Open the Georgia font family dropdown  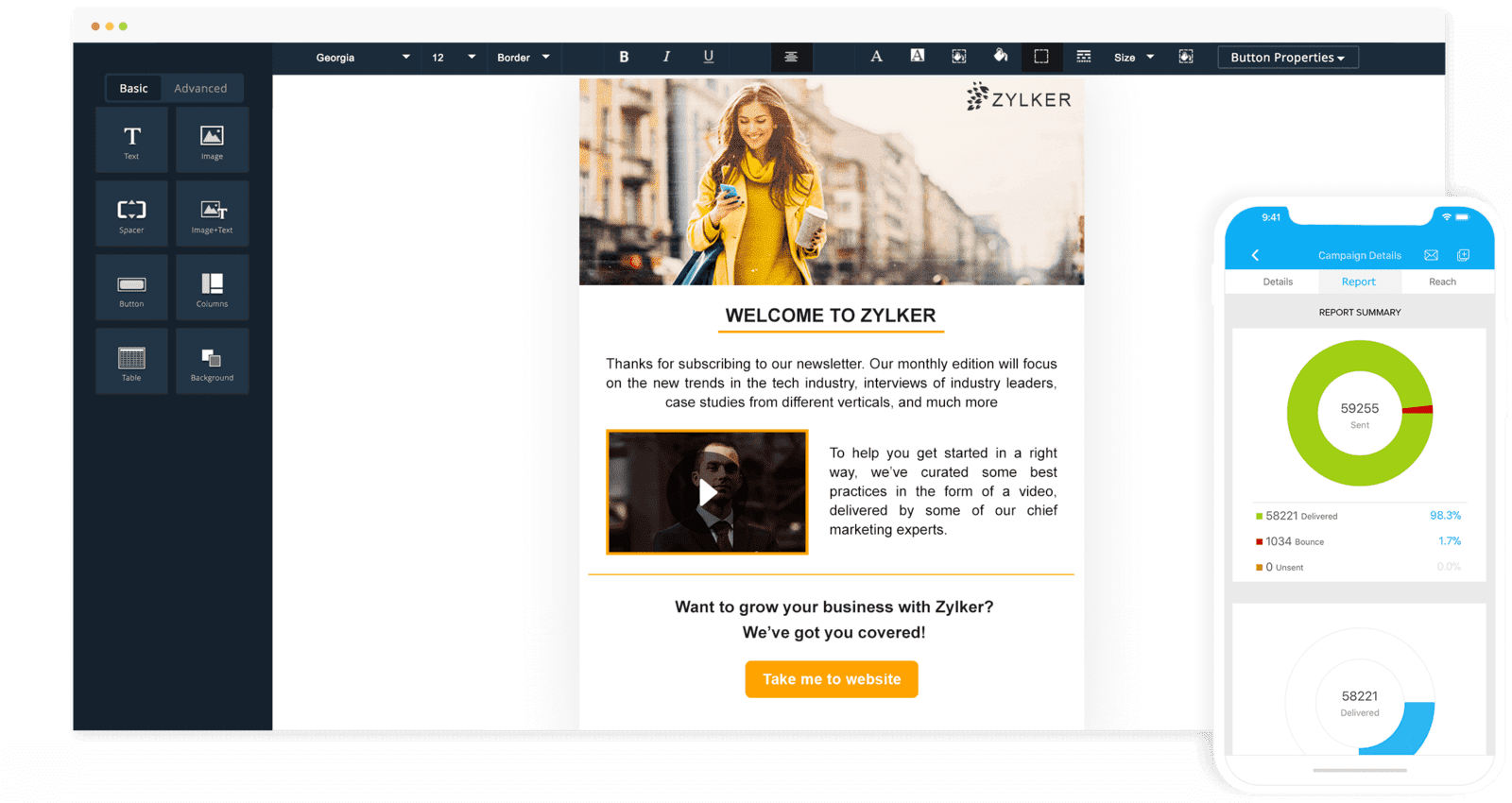click(x=362, y=58)
